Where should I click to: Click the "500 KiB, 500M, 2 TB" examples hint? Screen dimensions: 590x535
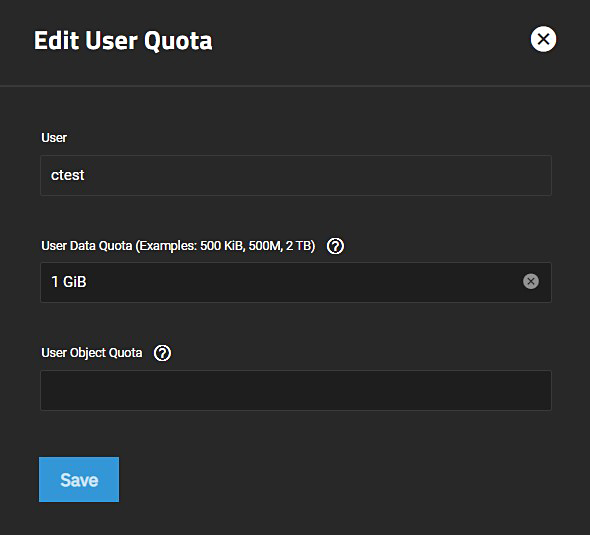click(256, 246)
